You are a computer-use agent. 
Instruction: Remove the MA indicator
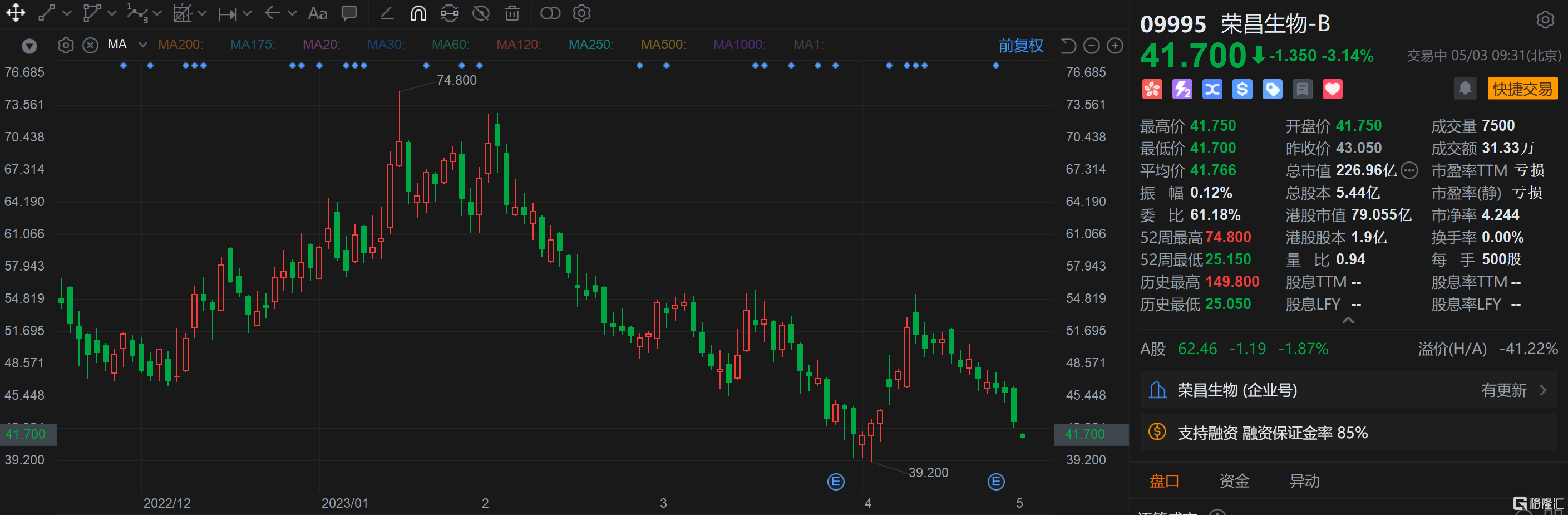point(91,45)
